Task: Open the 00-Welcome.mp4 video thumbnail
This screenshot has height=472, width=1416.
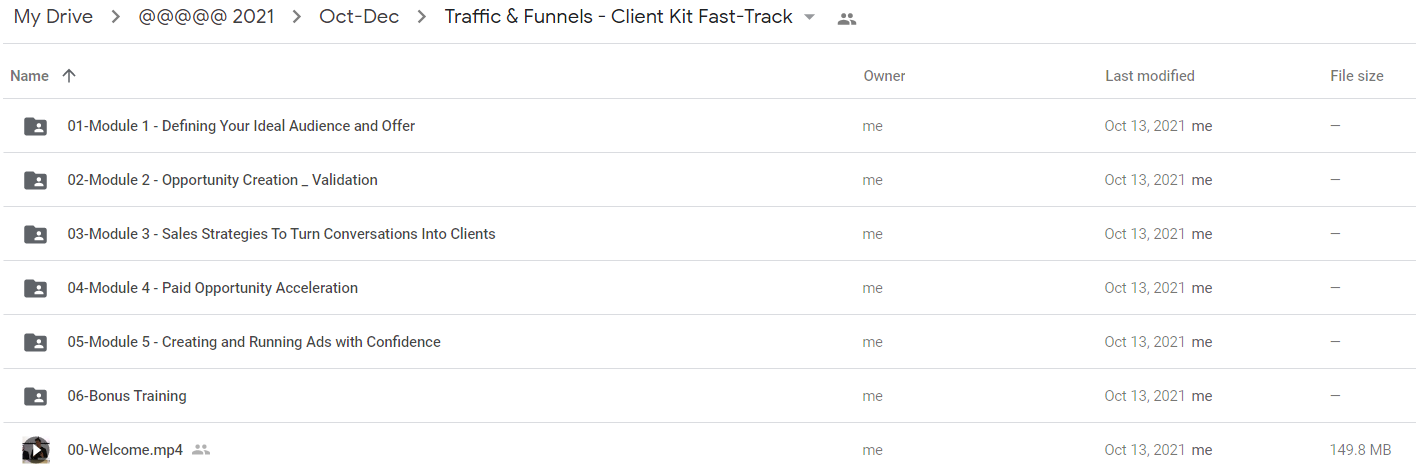Action: point(36,450)
